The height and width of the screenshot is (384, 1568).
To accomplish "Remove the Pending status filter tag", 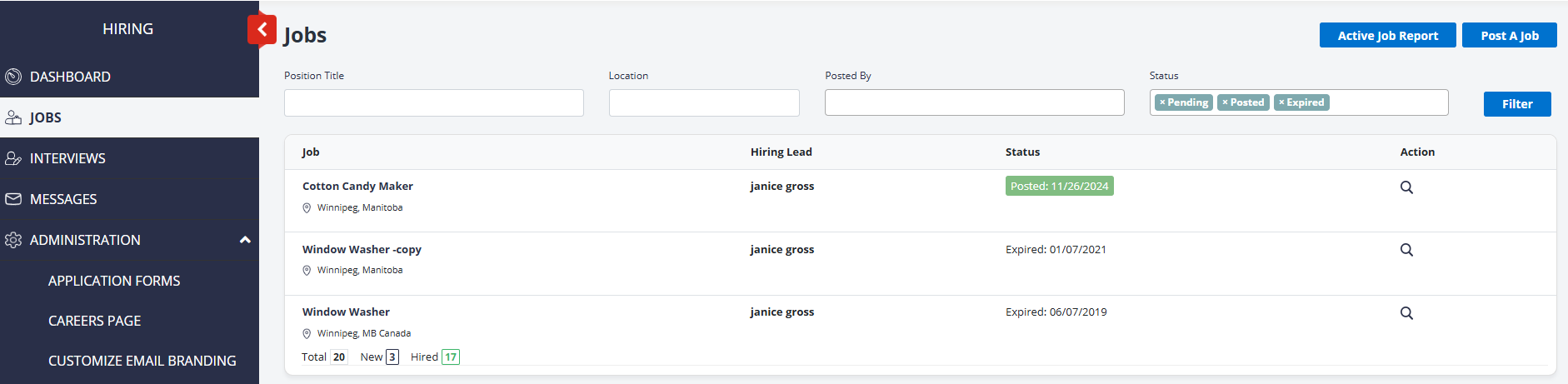I will point(1162,102).
